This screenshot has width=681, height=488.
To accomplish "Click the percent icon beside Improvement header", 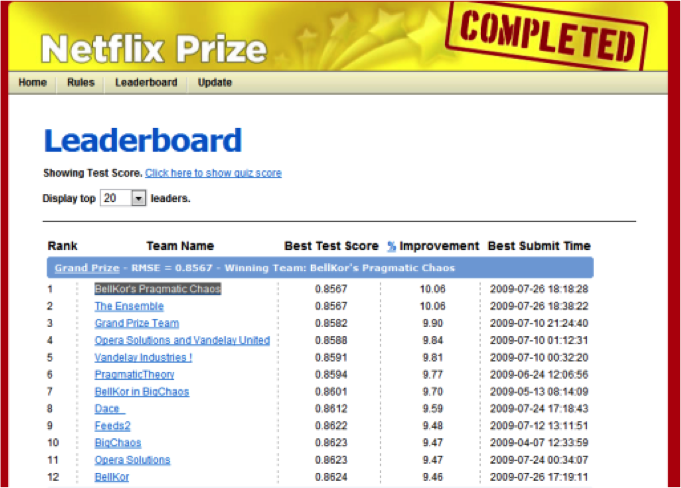I will click(392, 246).
